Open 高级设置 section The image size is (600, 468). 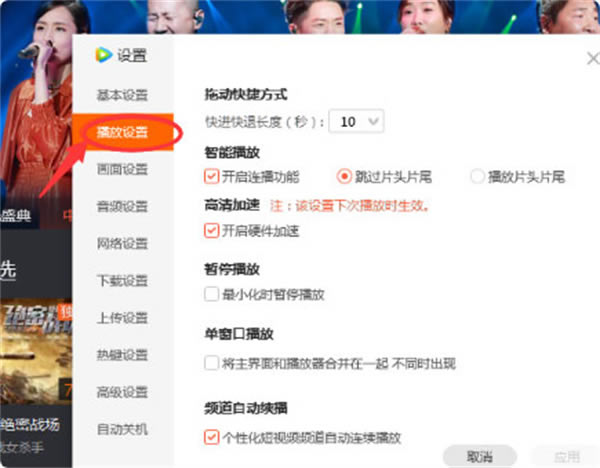122,392
